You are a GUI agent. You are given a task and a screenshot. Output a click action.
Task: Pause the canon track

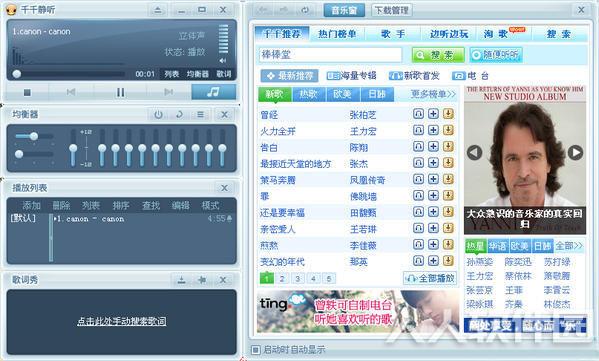pyautogui.click(x=120, y=92)
